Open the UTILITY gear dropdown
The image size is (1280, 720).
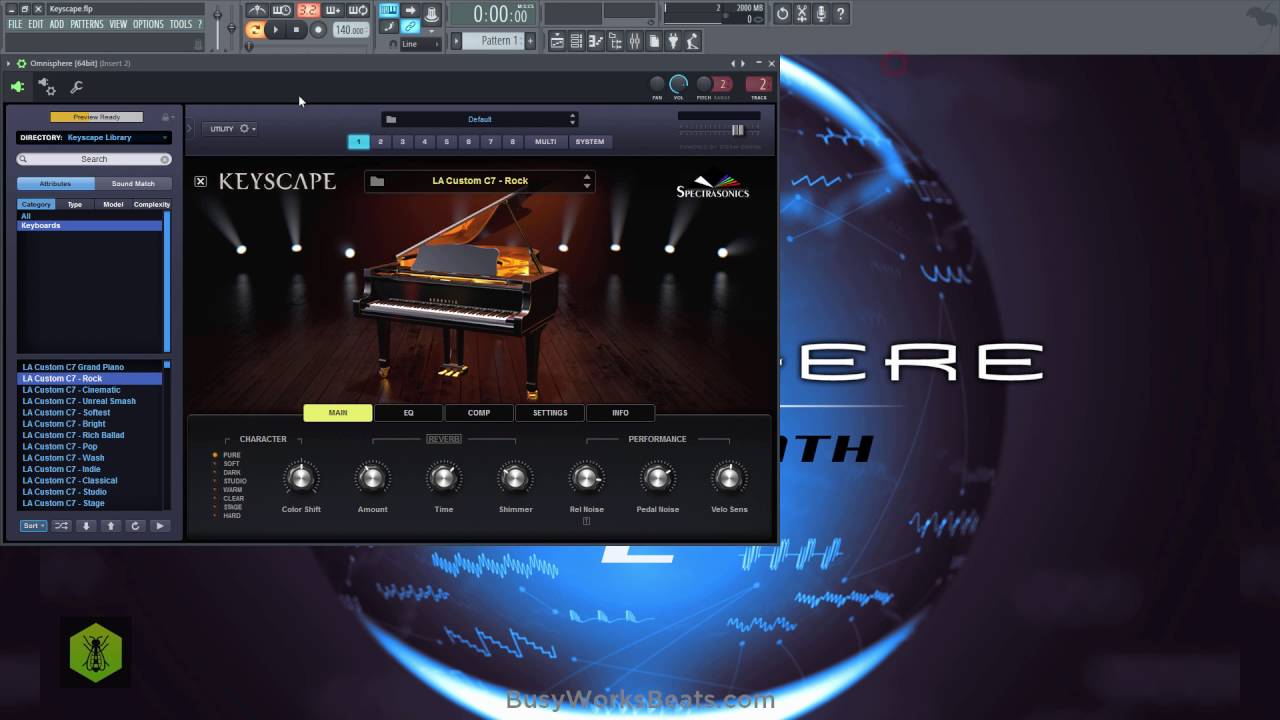coord(232,129)
